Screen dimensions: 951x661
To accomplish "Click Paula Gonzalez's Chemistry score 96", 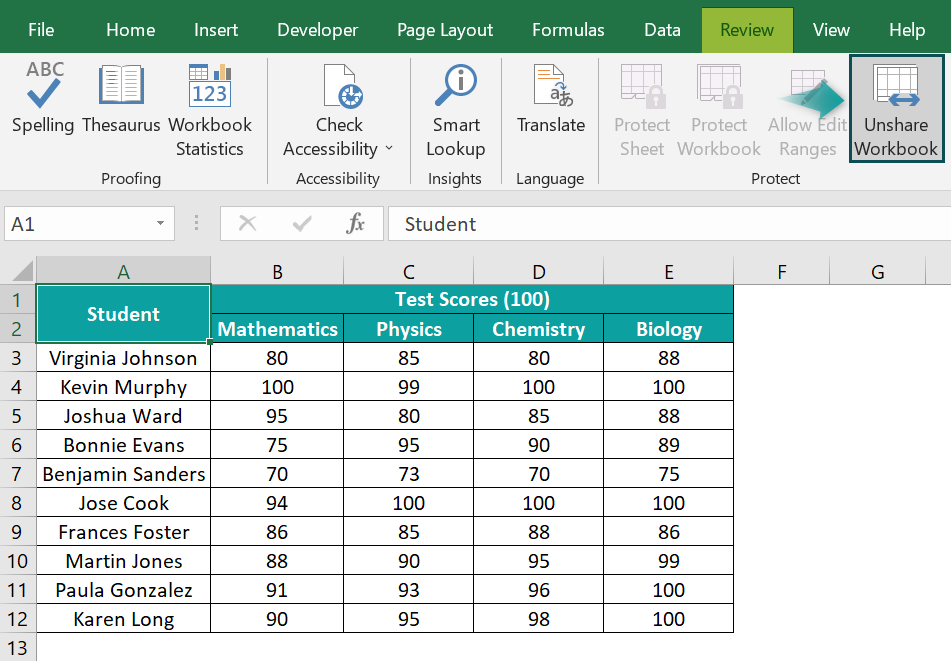I will point(539,589).
